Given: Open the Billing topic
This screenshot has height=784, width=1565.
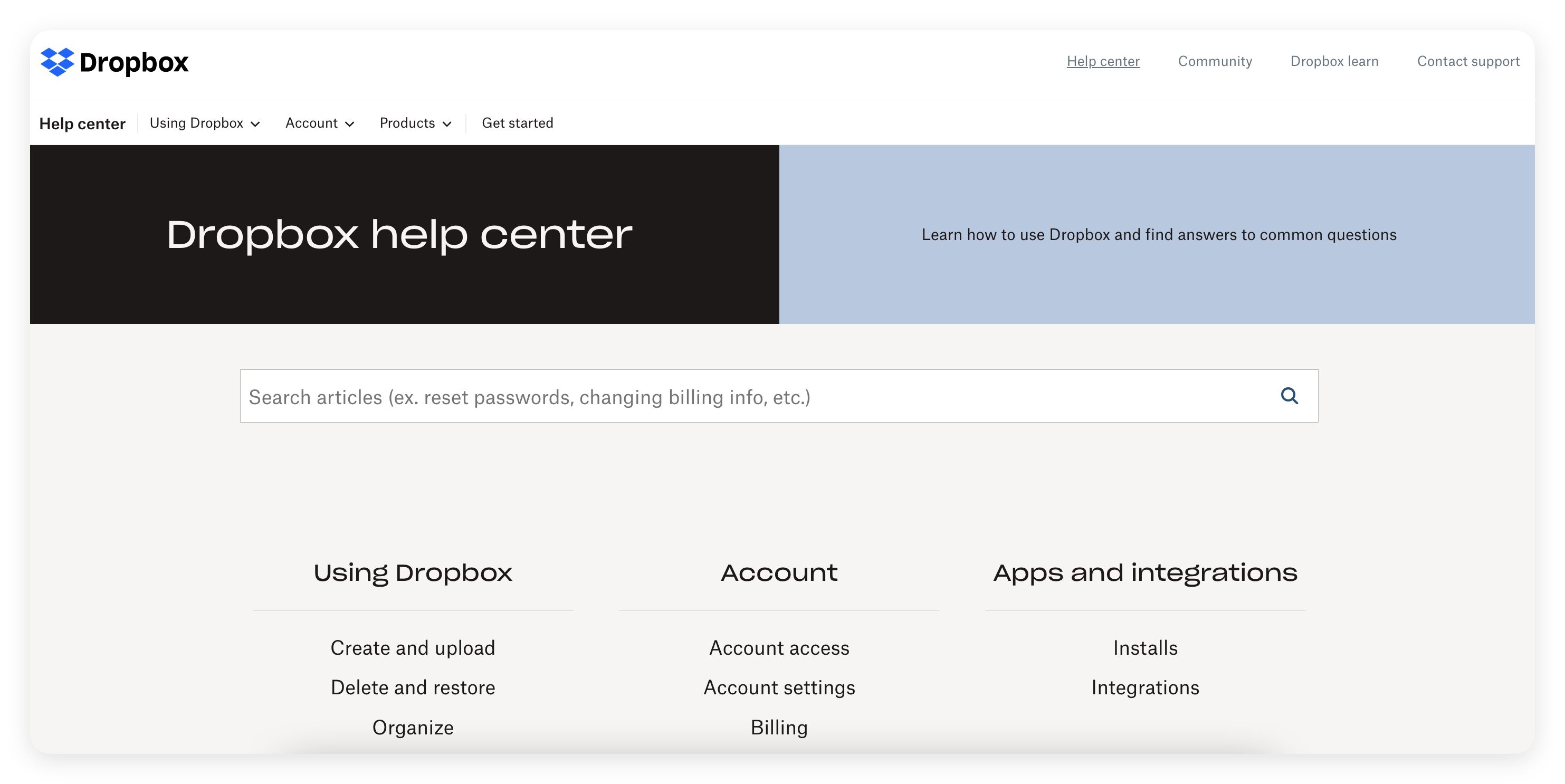Looking at the screenshot, I should tap(779, 728).
